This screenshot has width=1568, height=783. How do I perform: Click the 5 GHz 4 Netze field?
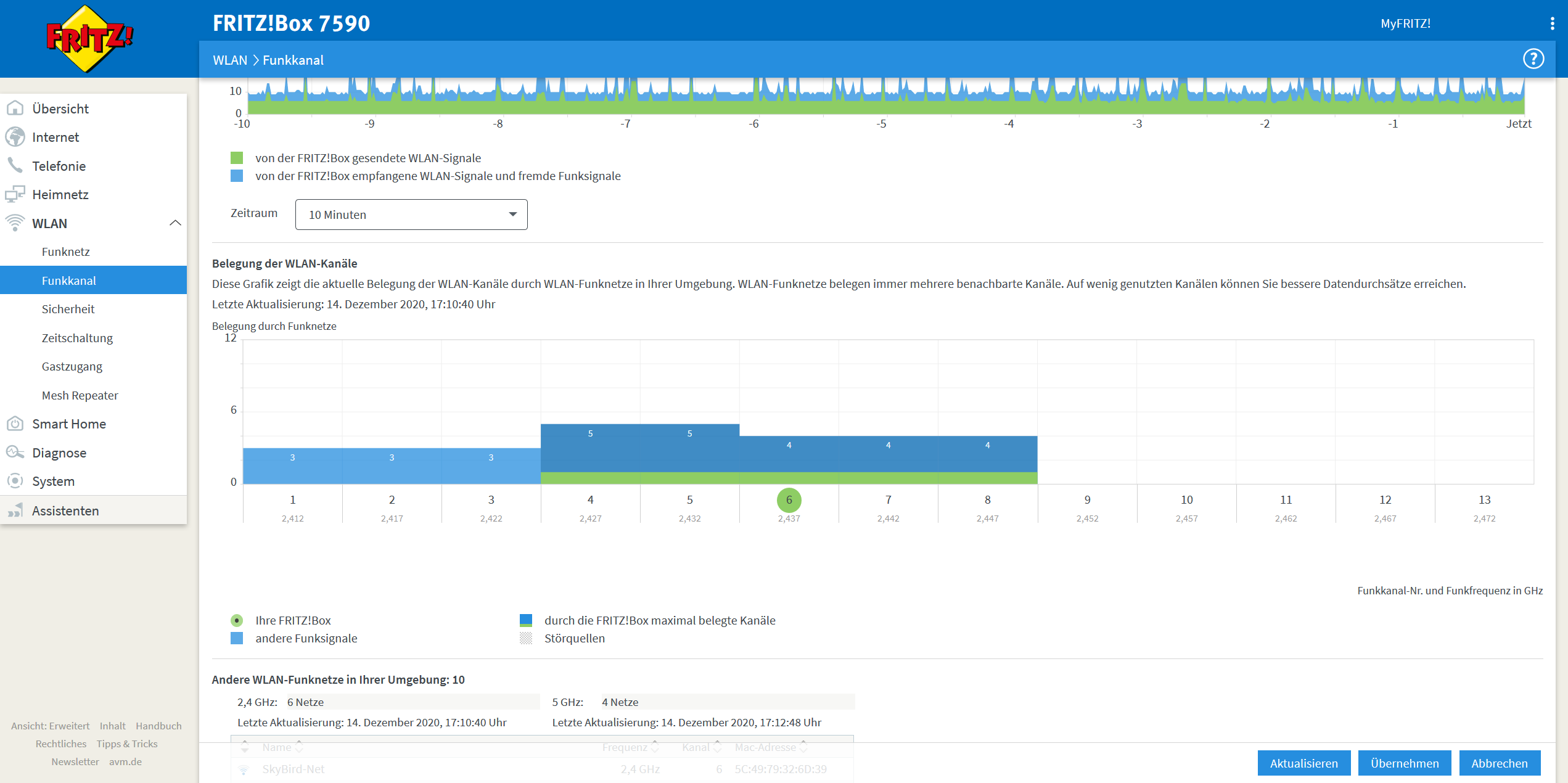(728, 702)
